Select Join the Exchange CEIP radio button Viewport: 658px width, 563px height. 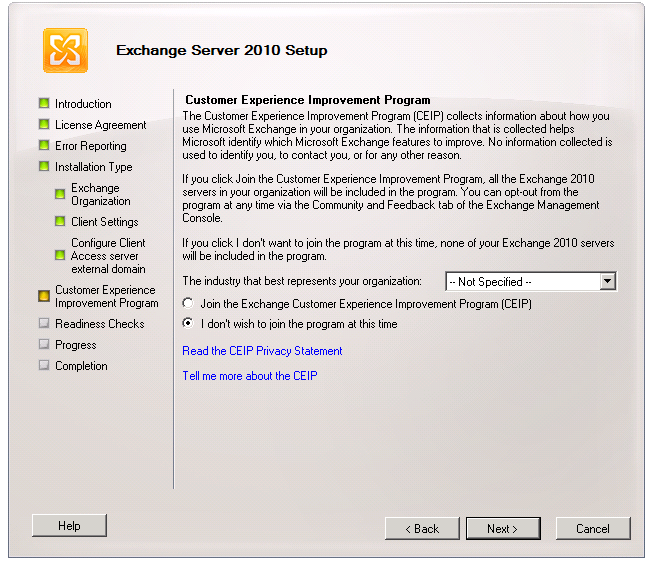[188, 303]
